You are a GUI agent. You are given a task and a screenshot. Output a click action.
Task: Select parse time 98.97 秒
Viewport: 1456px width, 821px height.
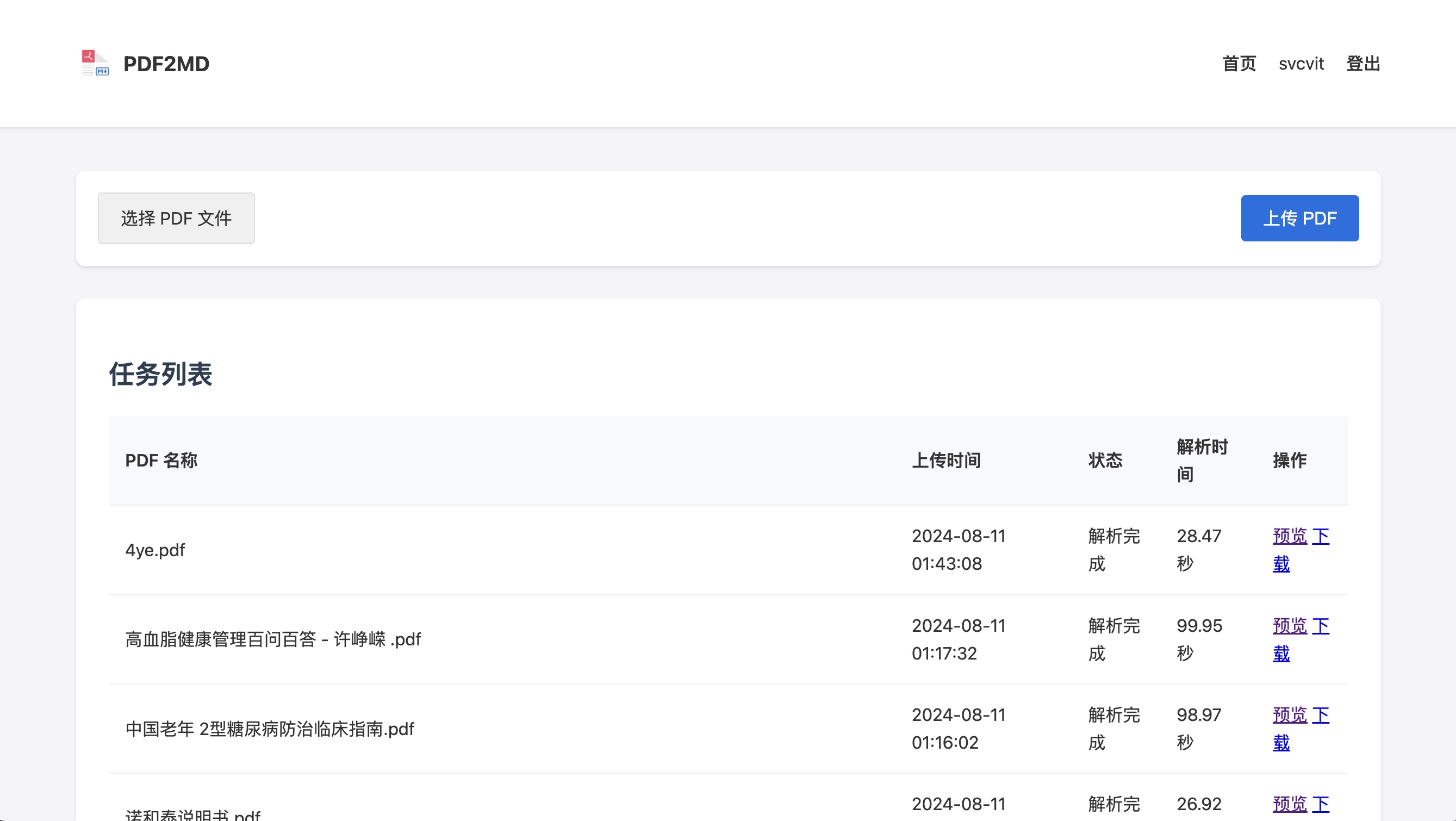[1199, 729]
